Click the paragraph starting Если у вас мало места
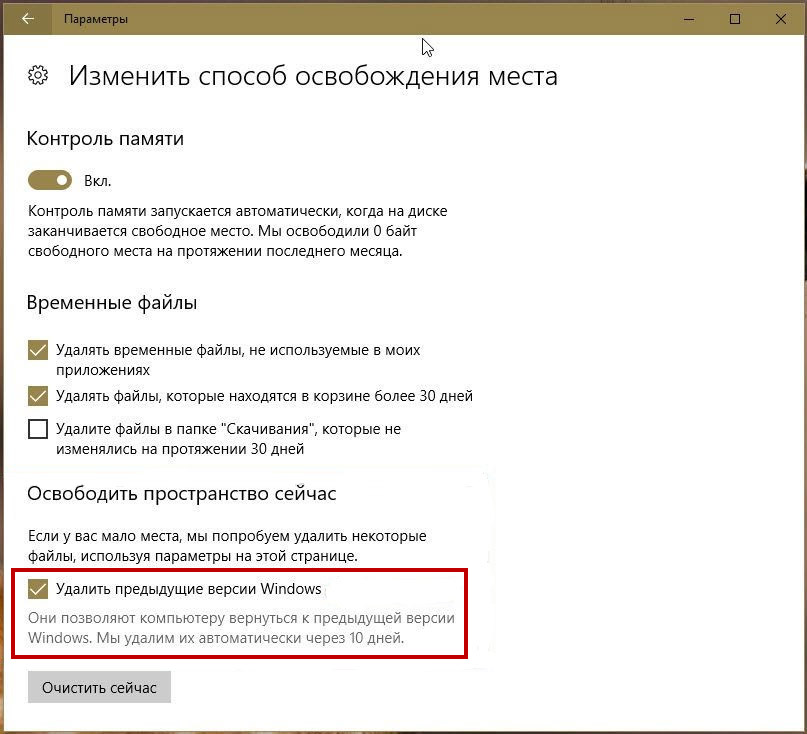The width and height of the screenshot is (807, 734). pos(227,546)
